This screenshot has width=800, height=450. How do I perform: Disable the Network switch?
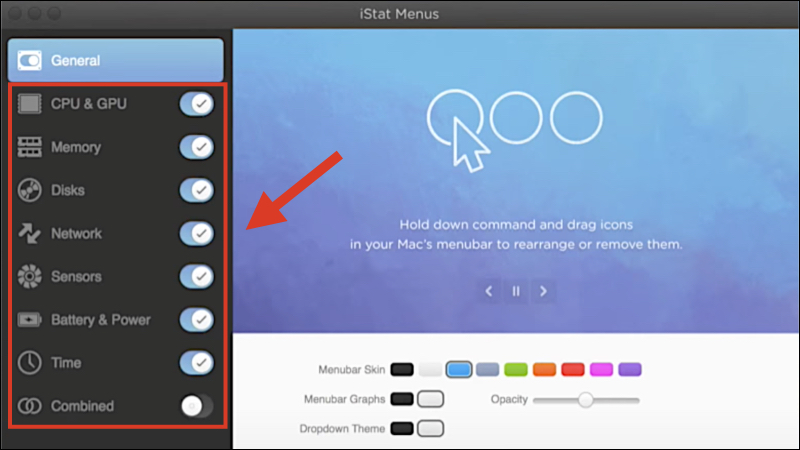click(x=196, y=233)
